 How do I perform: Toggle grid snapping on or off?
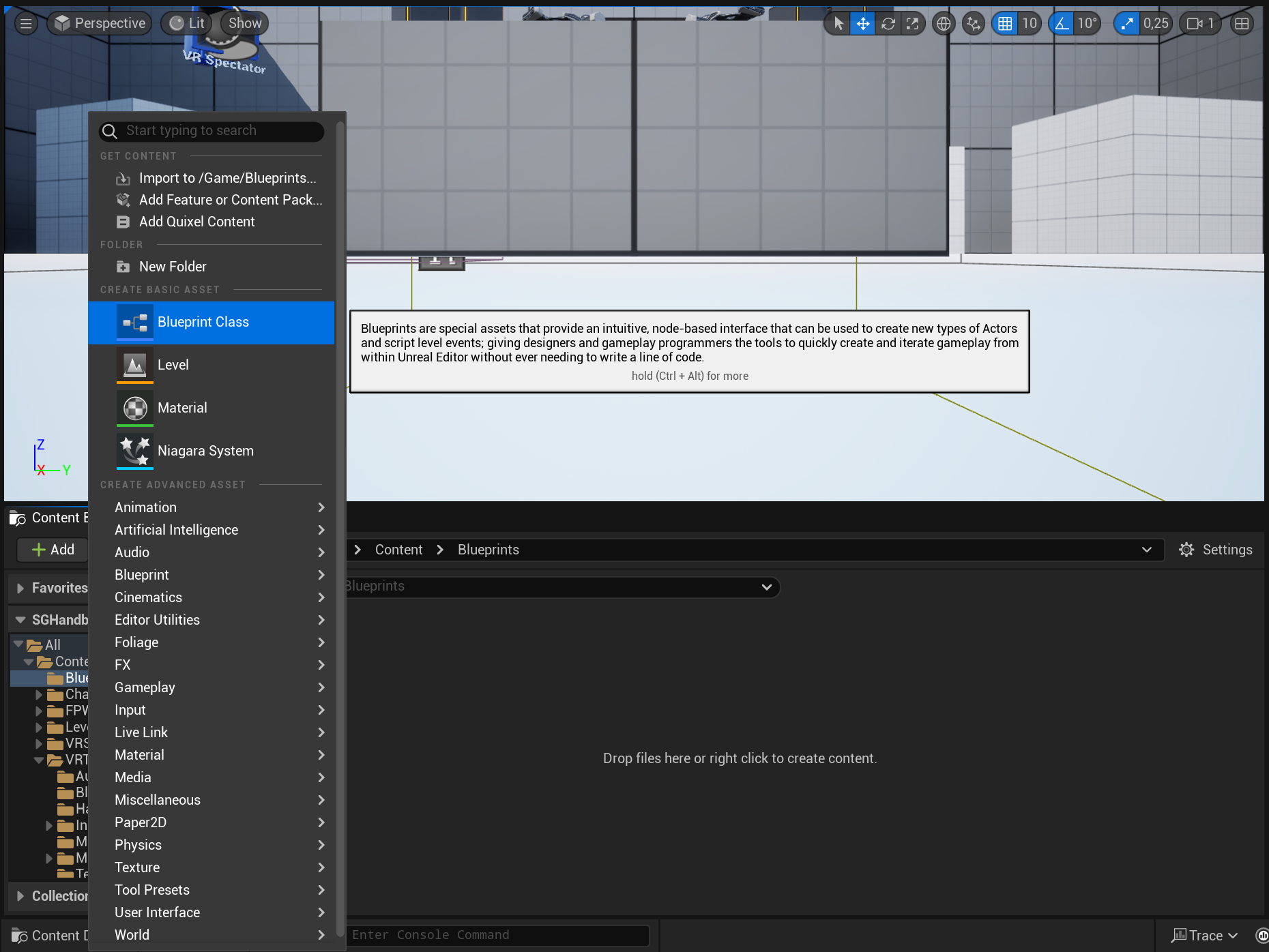[x=1004, y=23]
